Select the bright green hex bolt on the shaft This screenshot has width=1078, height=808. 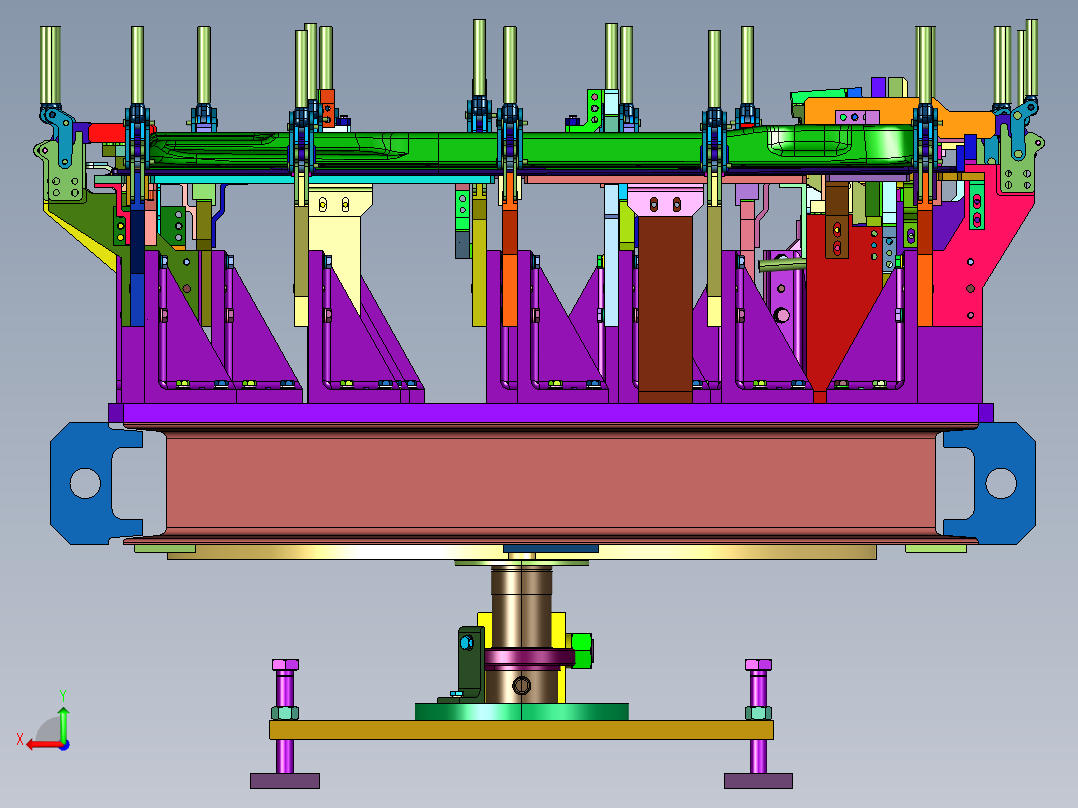click(x=582, y=651)
